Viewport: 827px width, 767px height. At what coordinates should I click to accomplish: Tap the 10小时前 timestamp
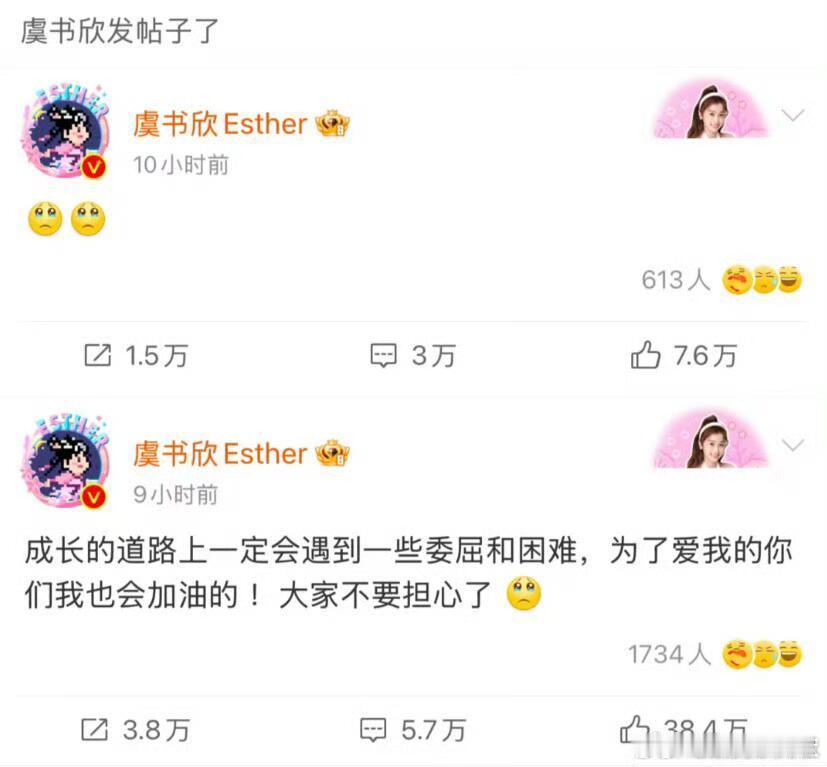click(180, 165)
